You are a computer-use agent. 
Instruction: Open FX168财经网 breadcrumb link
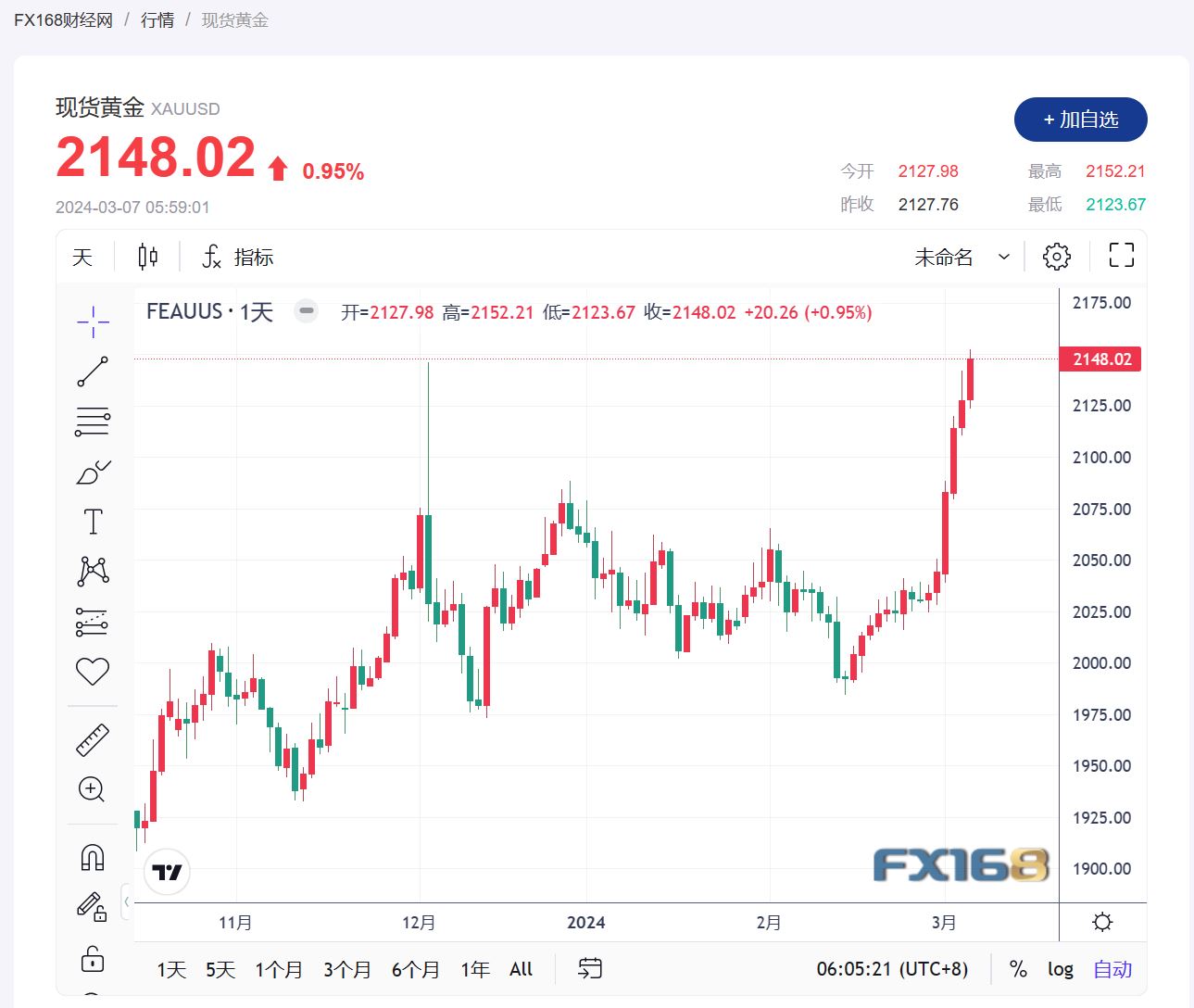pos(63,20)
